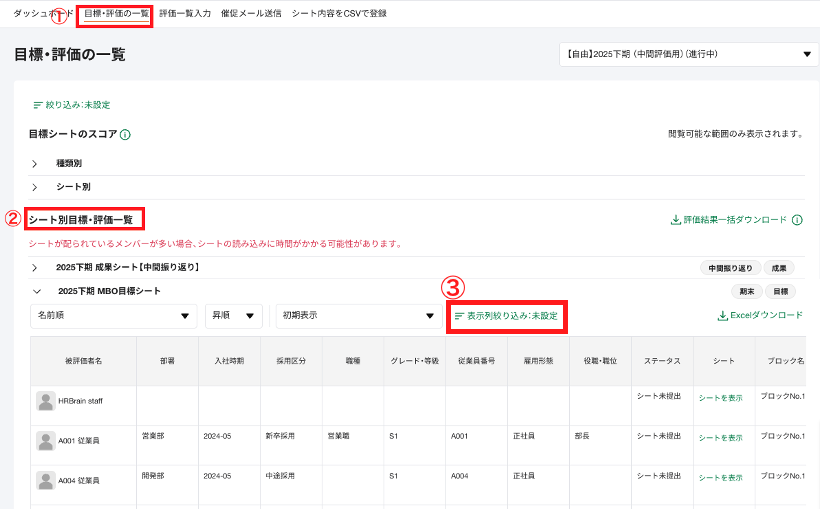Expand the シート別 section
The image size is (824, 509).
(35, 187)
